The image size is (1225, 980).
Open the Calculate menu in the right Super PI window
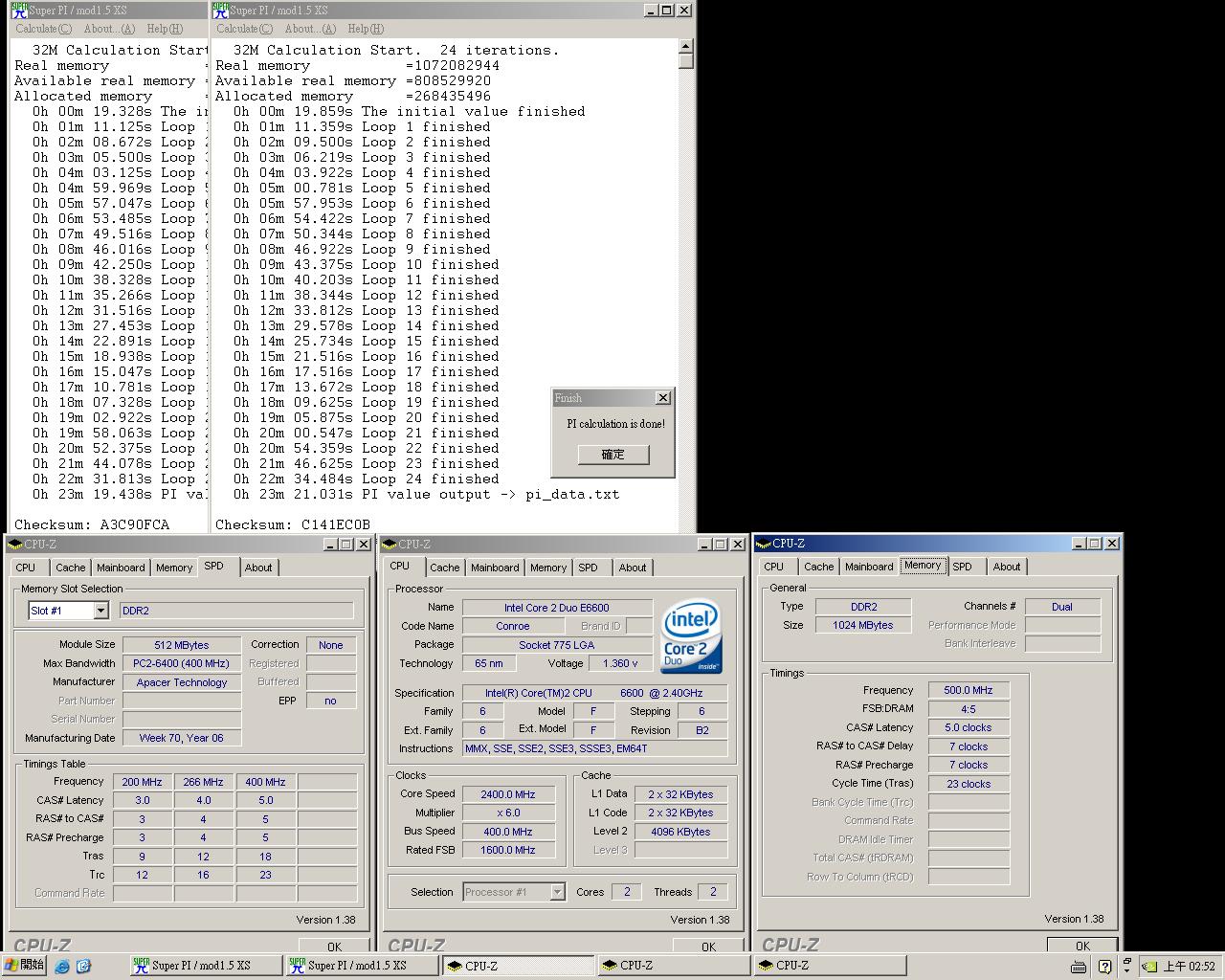click(x=244, y=29)
